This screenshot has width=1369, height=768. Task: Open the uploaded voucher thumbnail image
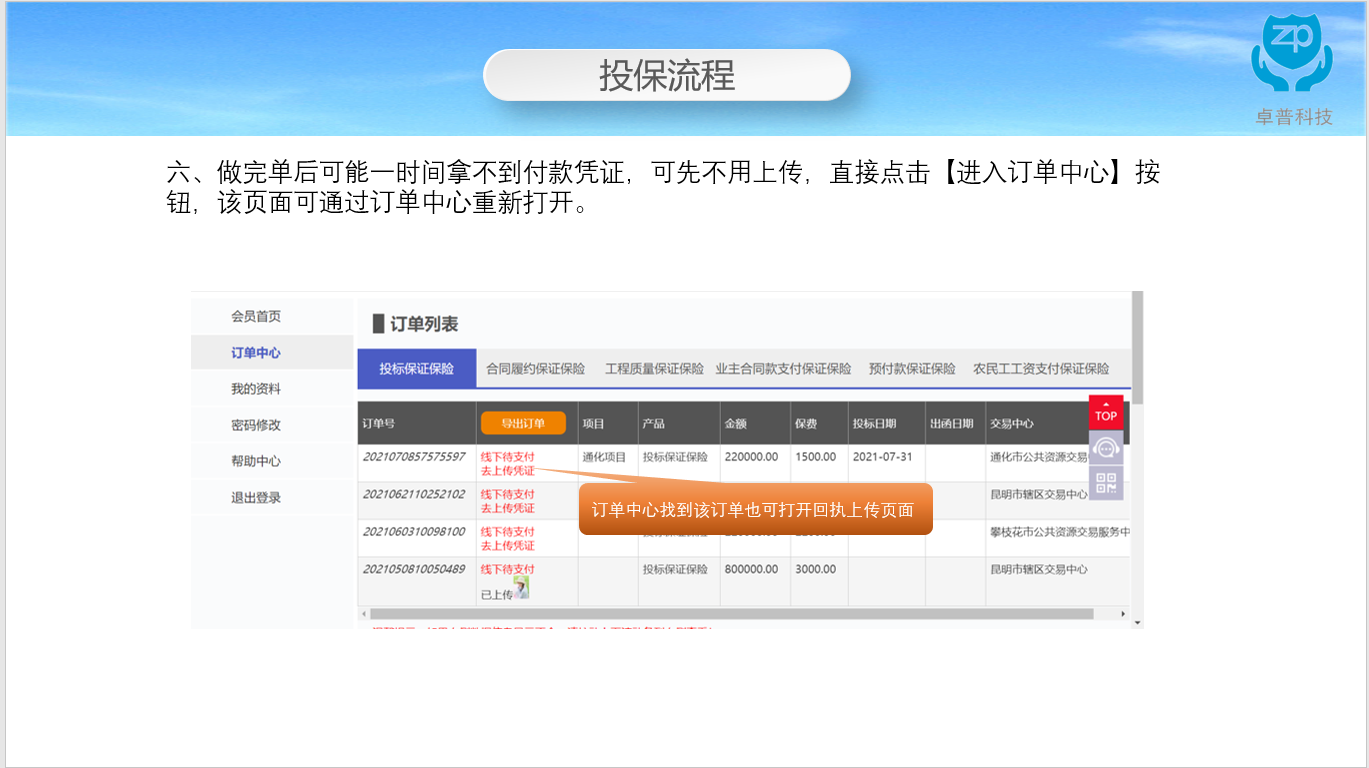tap(521, 588)
